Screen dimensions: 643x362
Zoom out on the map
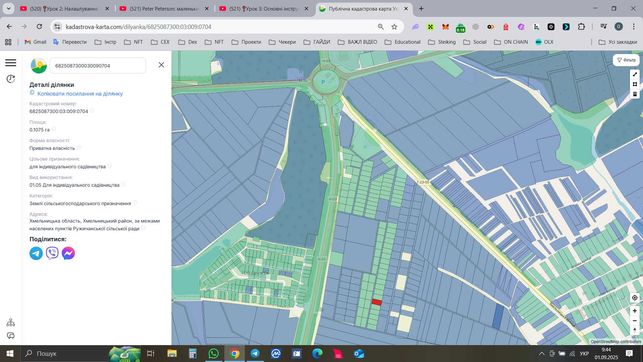pyautogui.click(x=634, y=320)
